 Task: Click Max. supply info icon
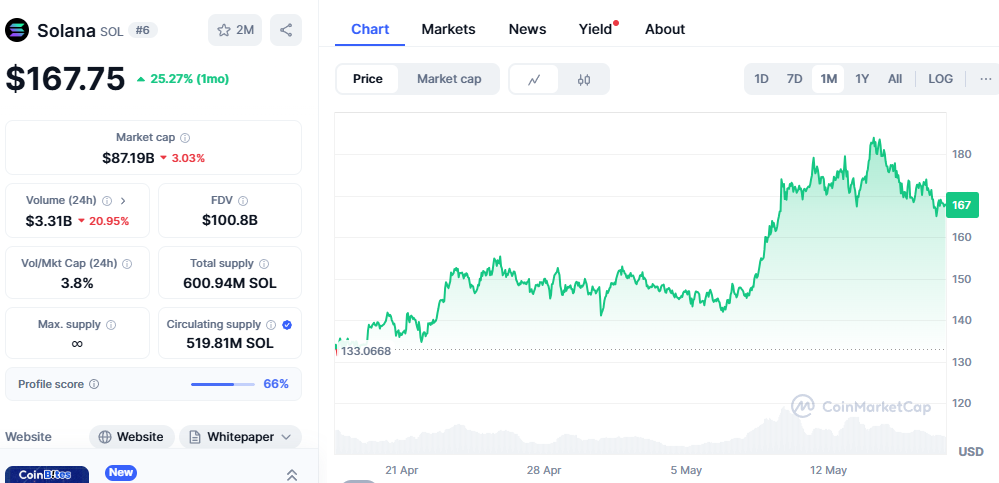pos(111,325)
